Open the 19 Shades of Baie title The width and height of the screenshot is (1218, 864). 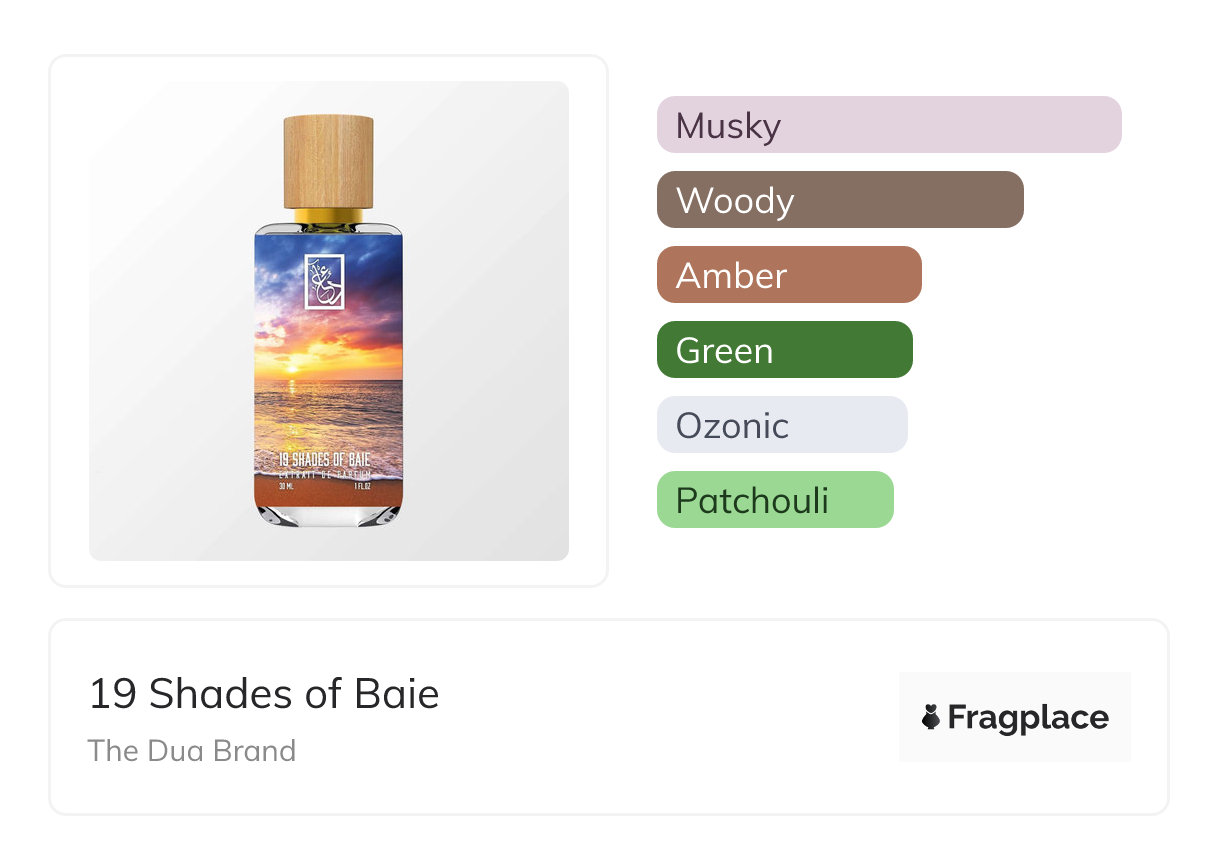[264, 694]
